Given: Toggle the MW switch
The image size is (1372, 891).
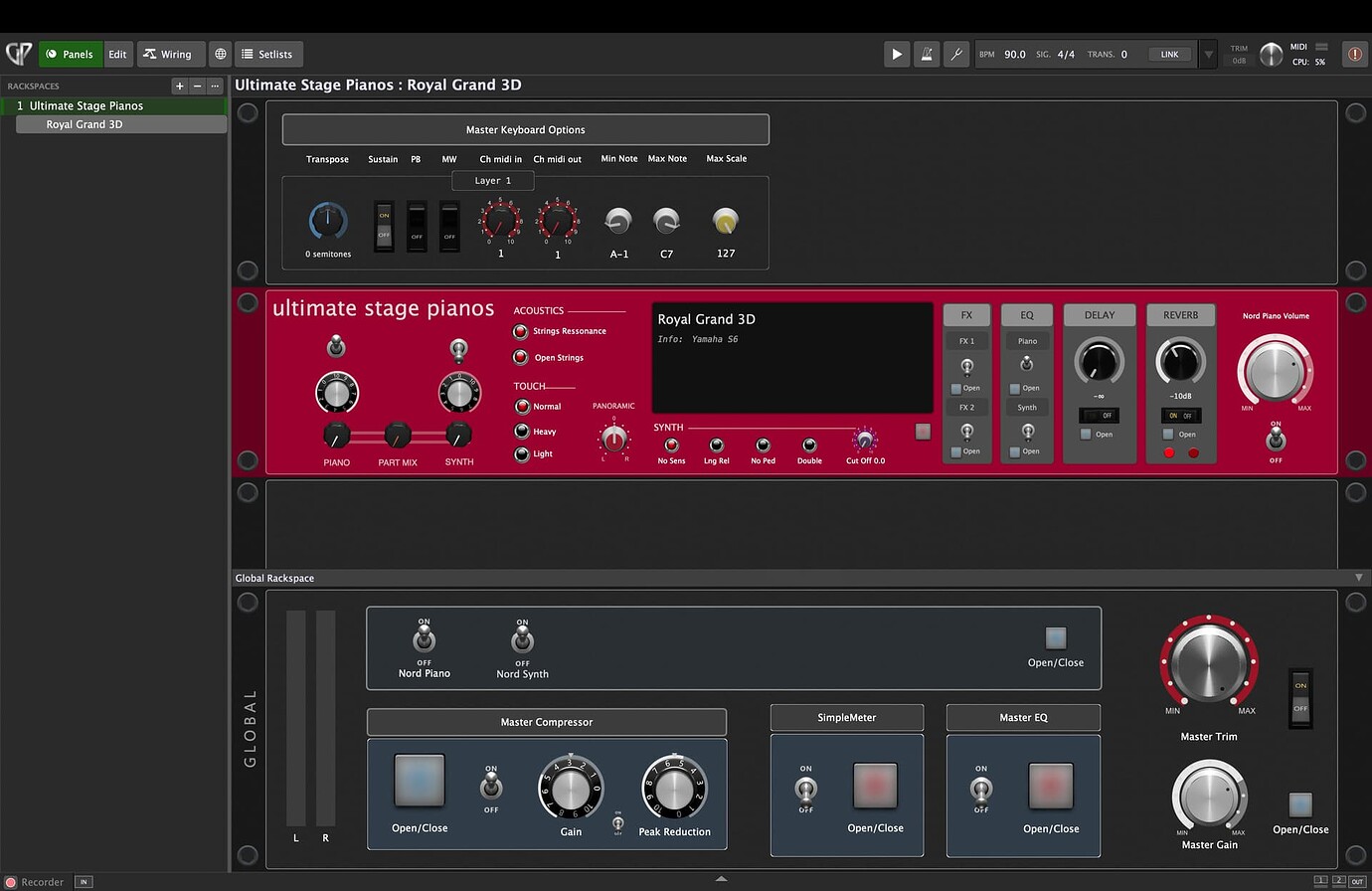Looking at the screenshot, I should (x=449, y=226).
